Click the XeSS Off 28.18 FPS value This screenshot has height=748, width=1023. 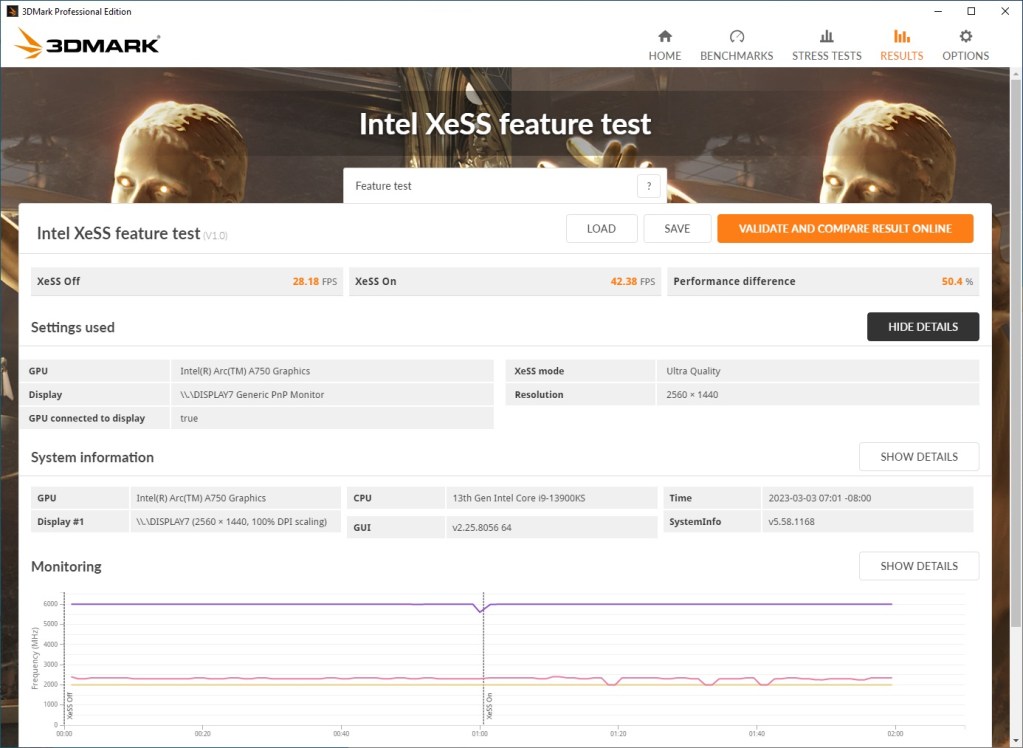coord(314,281)
